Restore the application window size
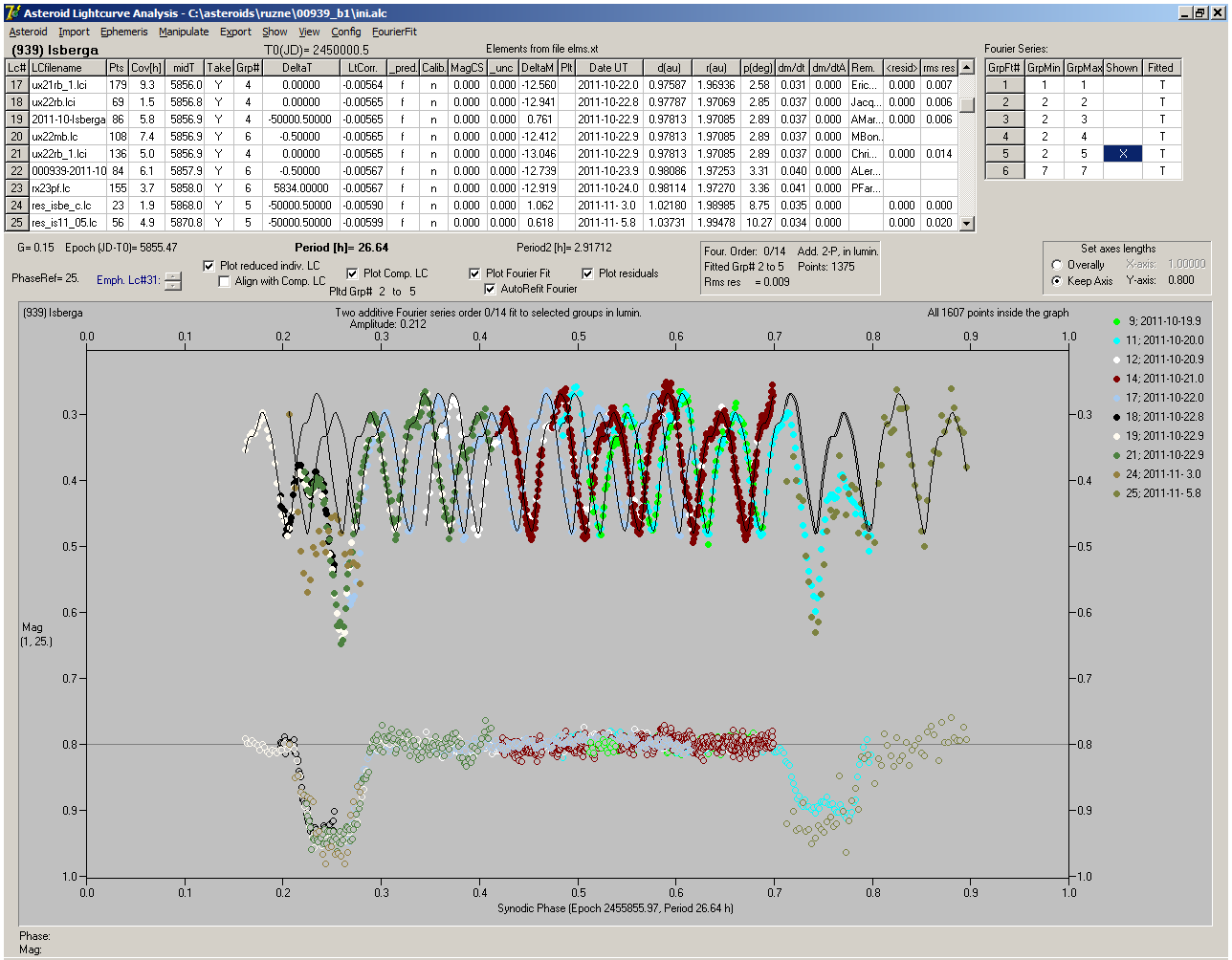This screenshot has height=960, width=1232. [x=1203, y=12]
